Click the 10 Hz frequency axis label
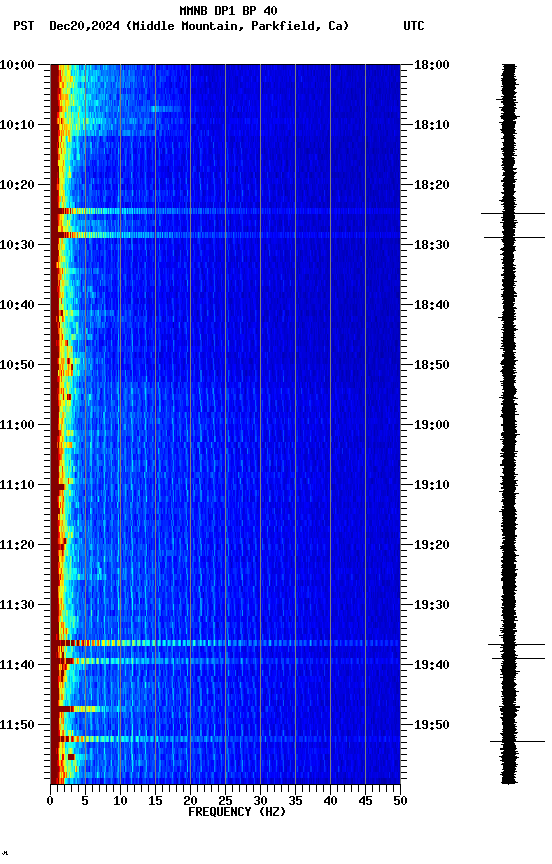The image size is (552, 864). 120,802
